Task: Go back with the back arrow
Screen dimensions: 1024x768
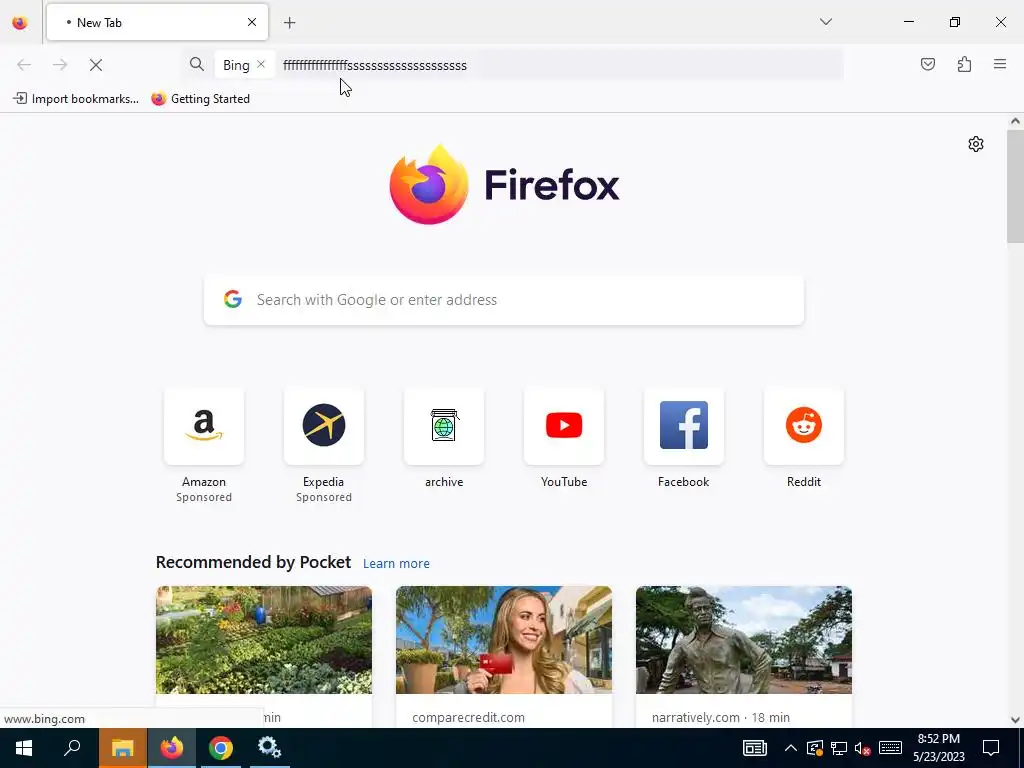Action: 24,65
